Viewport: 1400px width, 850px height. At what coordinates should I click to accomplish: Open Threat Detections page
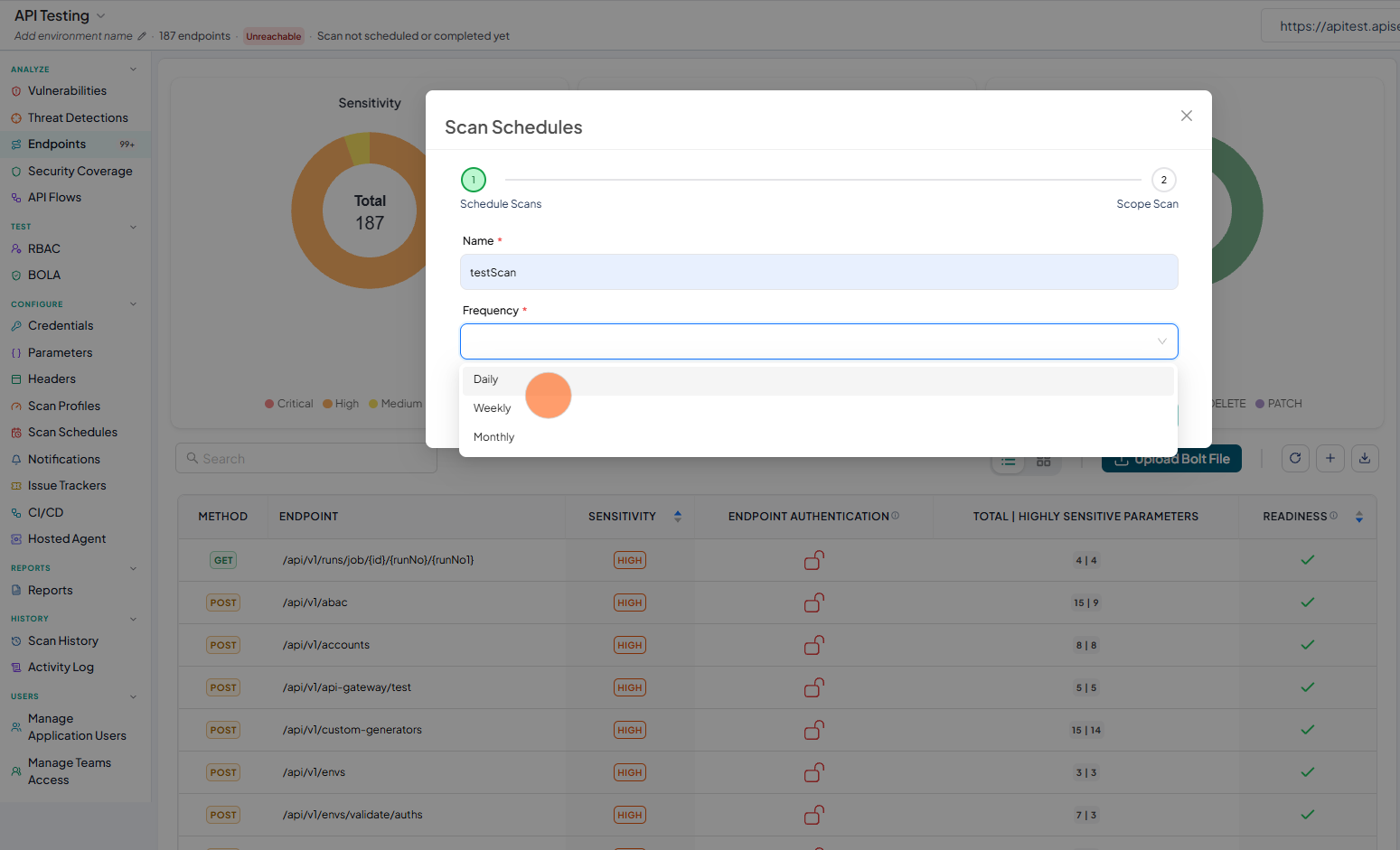(78, 118)
